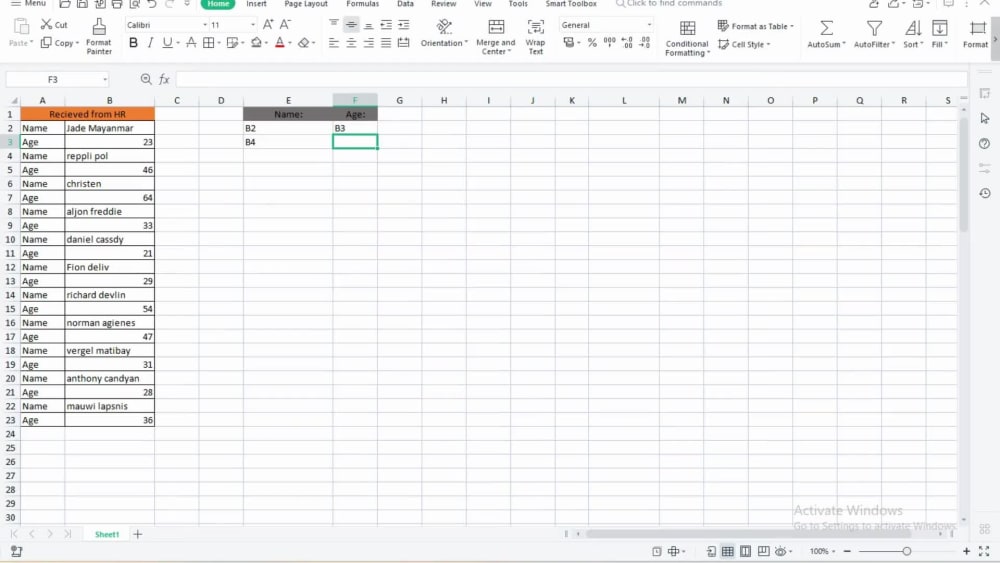Viewport: 1000px width, 563px height.
Task: Add a new sheet with plus button
Action: 138,534
